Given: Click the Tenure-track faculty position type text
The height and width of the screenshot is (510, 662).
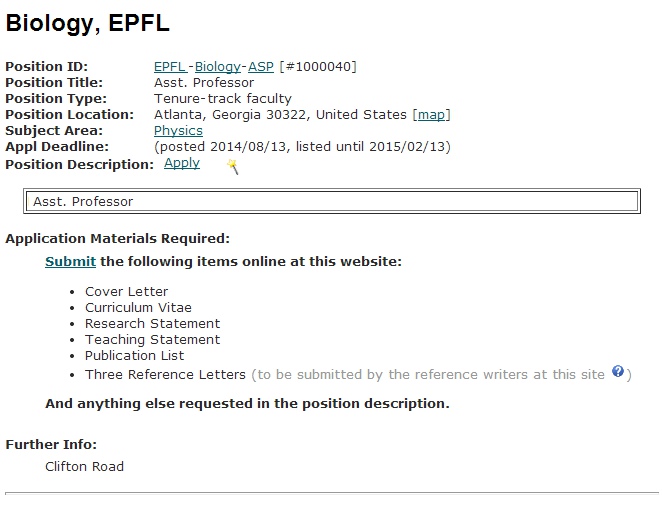Looking at the screenshot, I should point(222,99).
